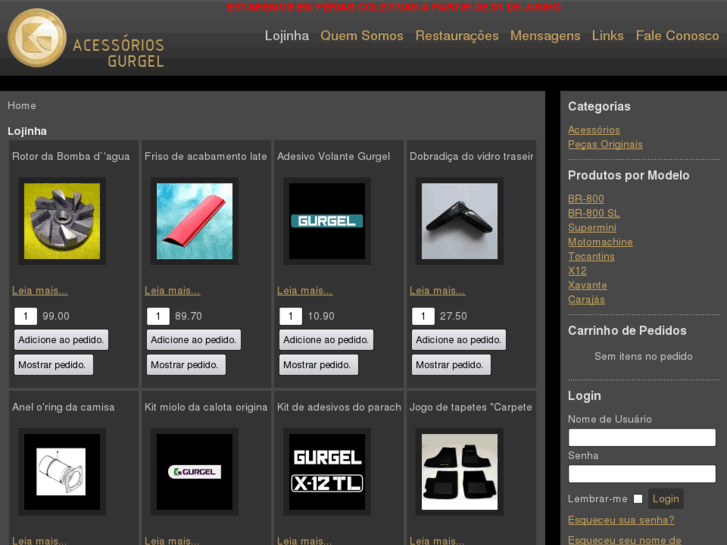Open the red Friso de acabamento thumbnail
This screenshot has width=727, height=545.
click(195, 221)
